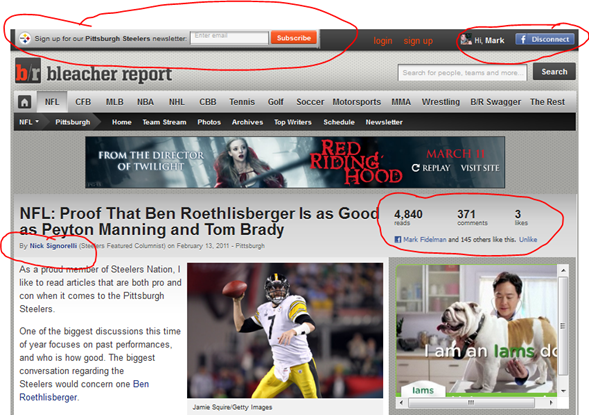Click VISIT SITE on Red Riding Hood ad
This screenshot has width=589, height=415.
click(480, 168)
